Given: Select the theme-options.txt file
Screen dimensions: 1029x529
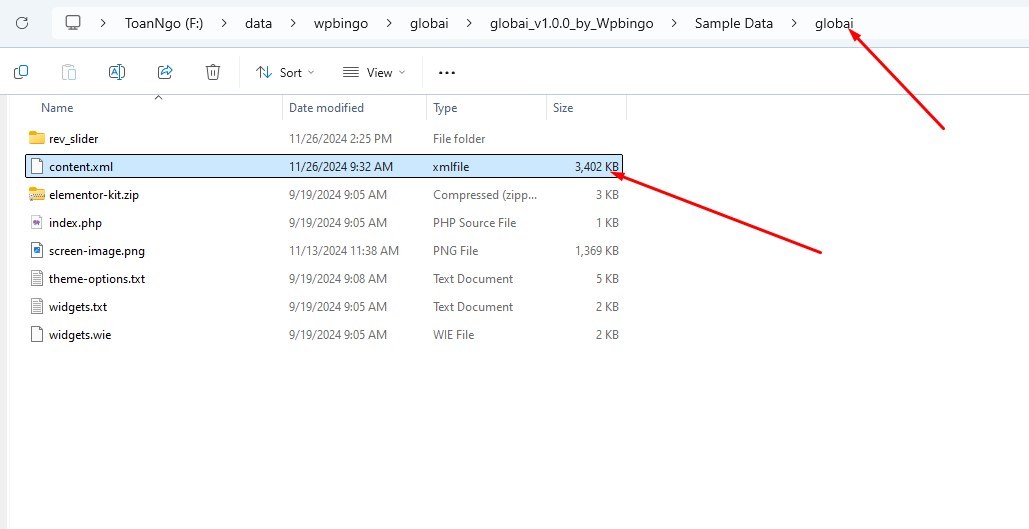Looking at the screenshot, I should [96, 279].
